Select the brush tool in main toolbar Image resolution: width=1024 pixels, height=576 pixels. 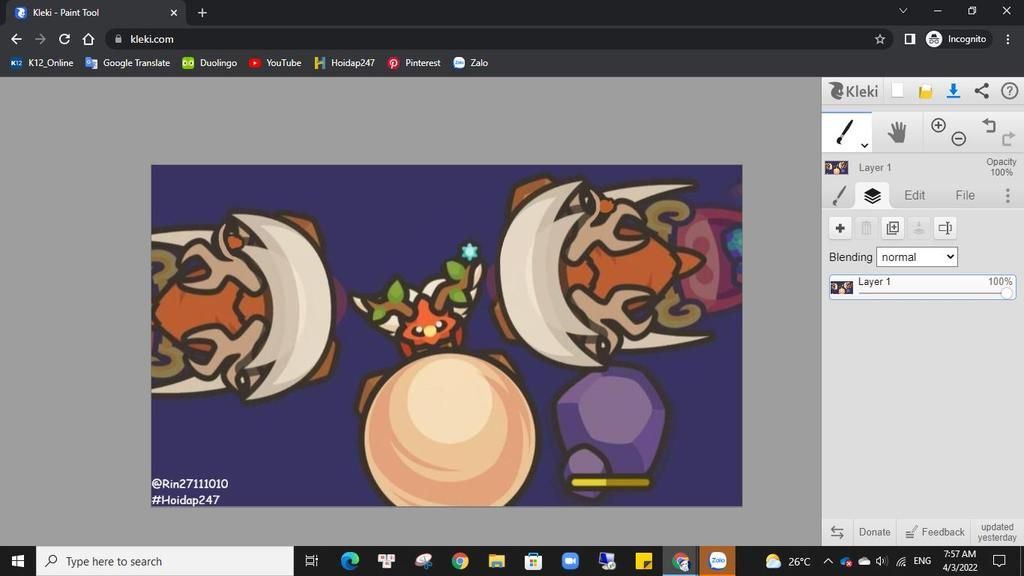pyautogui.click(x=846, y=132)
